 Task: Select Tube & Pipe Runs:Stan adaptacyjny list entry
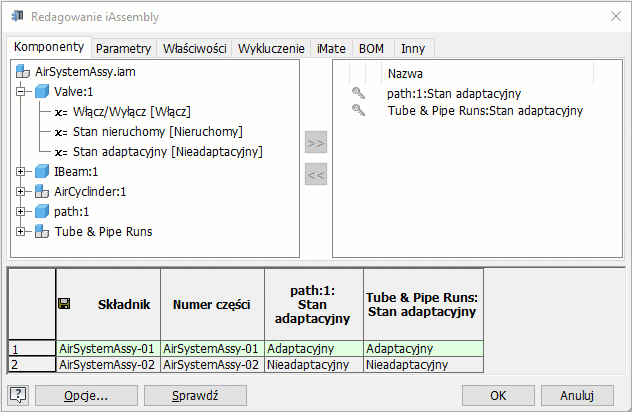pos(485,110)
